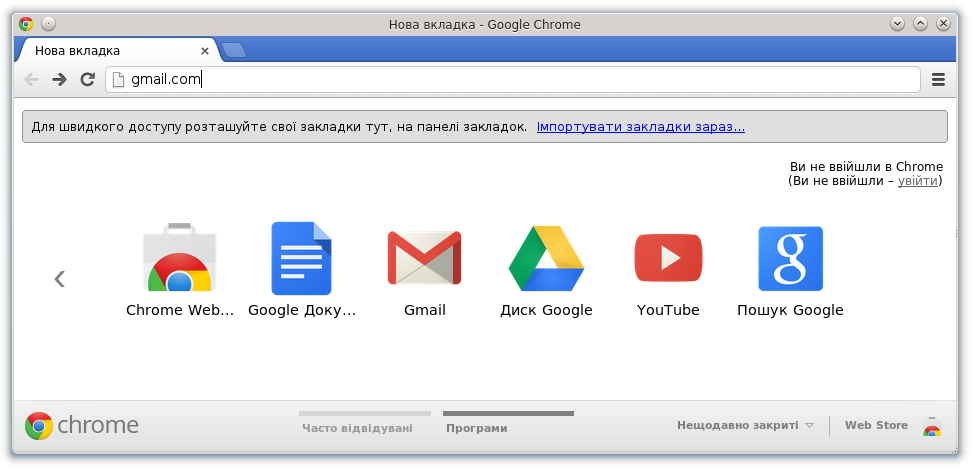This screenshot has width=972, height=469.
Task: Open the Chrome Web Store app icon
Action: point(179,257)
